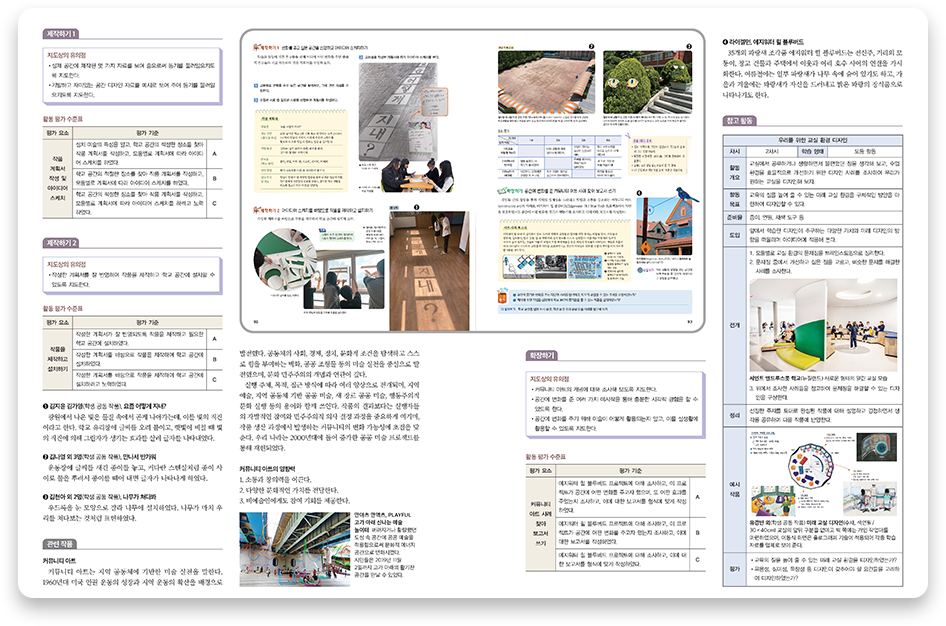Click the '커뮤니티 아트 사례 찾아 보고서 쓰기' cell

click(540, 523)
